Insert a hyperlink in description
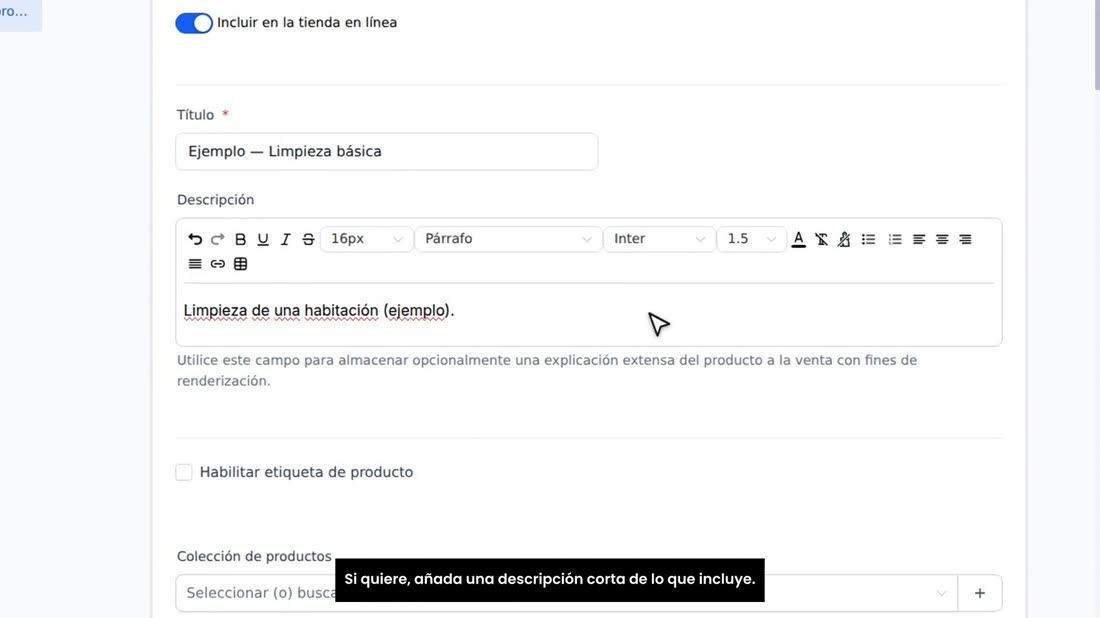 tap(217, 264)
